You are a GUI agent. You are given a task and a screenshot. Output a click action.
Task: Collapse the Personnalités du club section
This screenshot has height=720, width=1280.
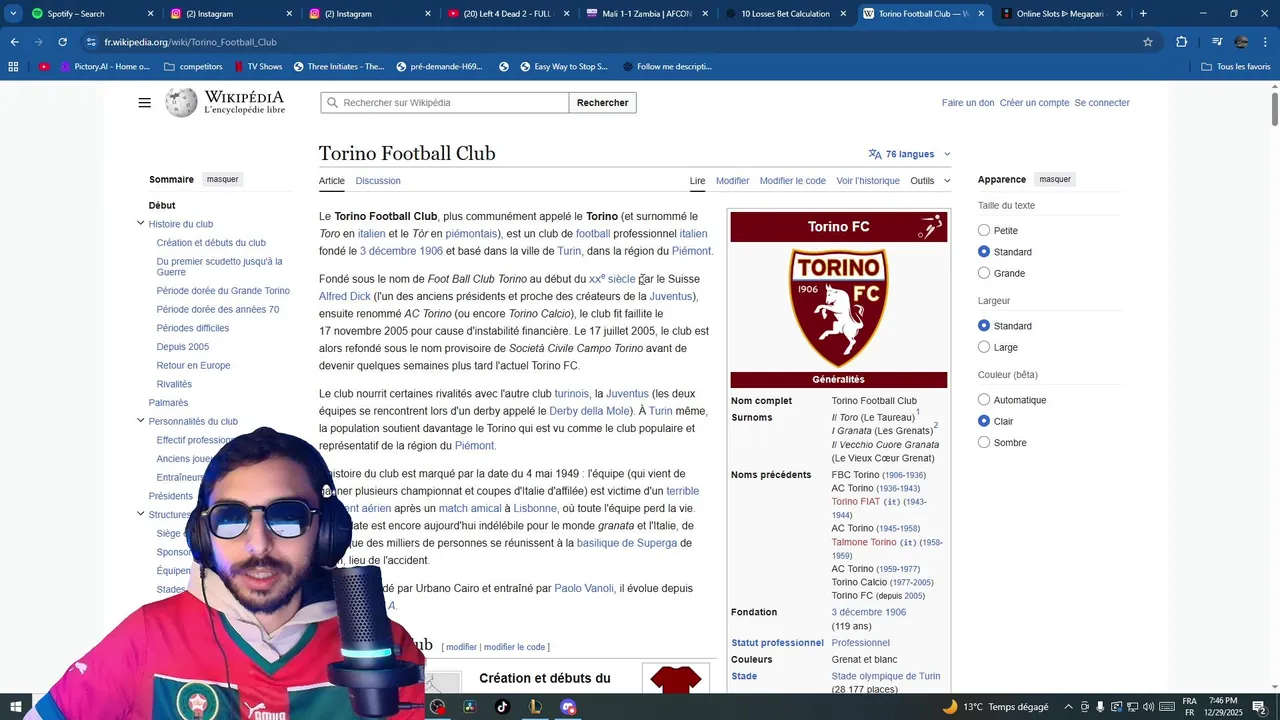[x=141, y=420]
